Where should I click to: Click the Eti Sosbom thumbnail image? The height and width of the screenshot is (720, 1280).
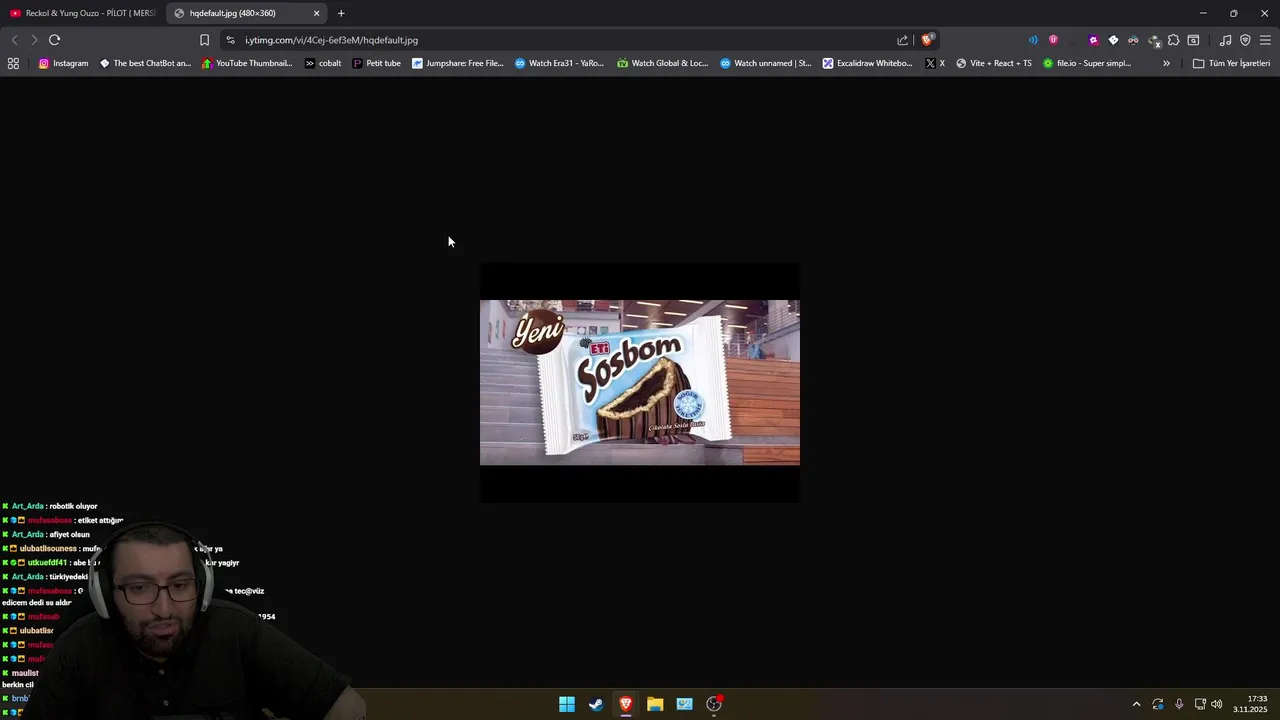[x=640, y=383]
